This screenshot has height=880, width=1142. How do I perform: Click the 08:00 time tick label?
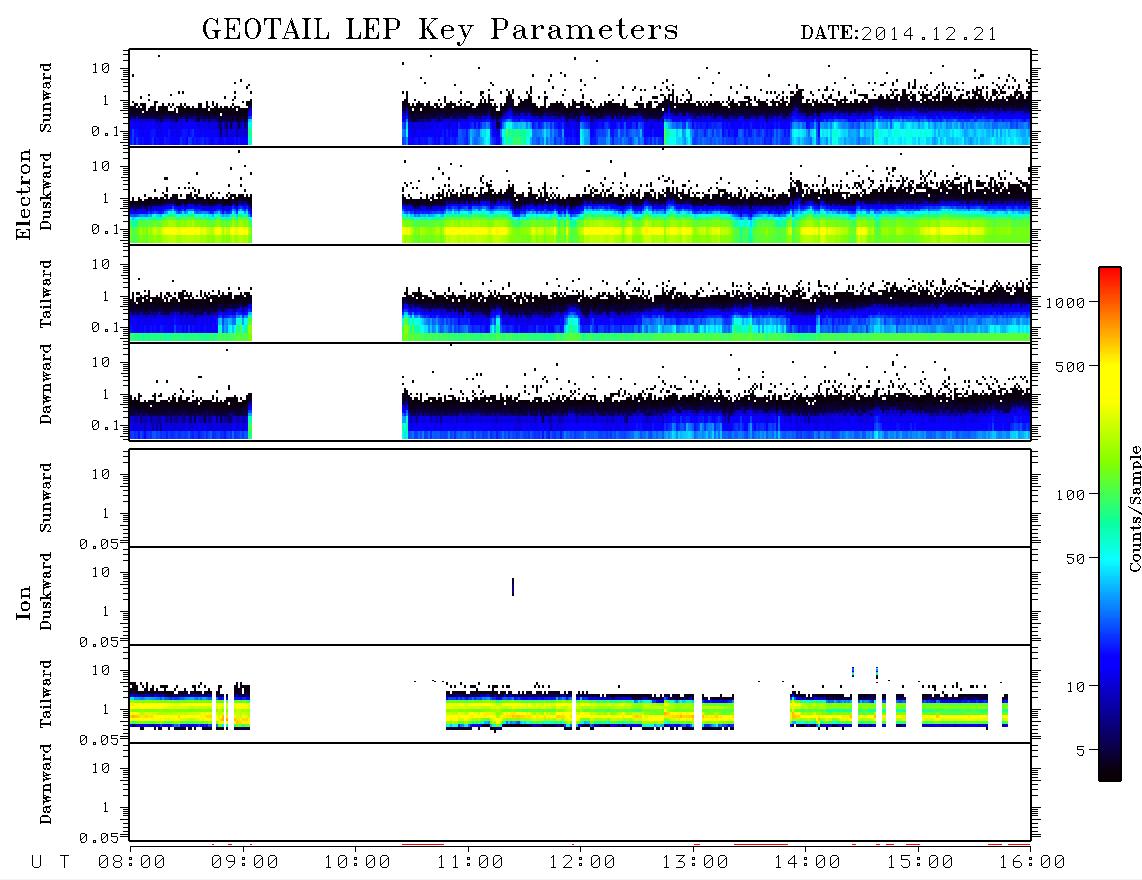click(x=132, y=863)
